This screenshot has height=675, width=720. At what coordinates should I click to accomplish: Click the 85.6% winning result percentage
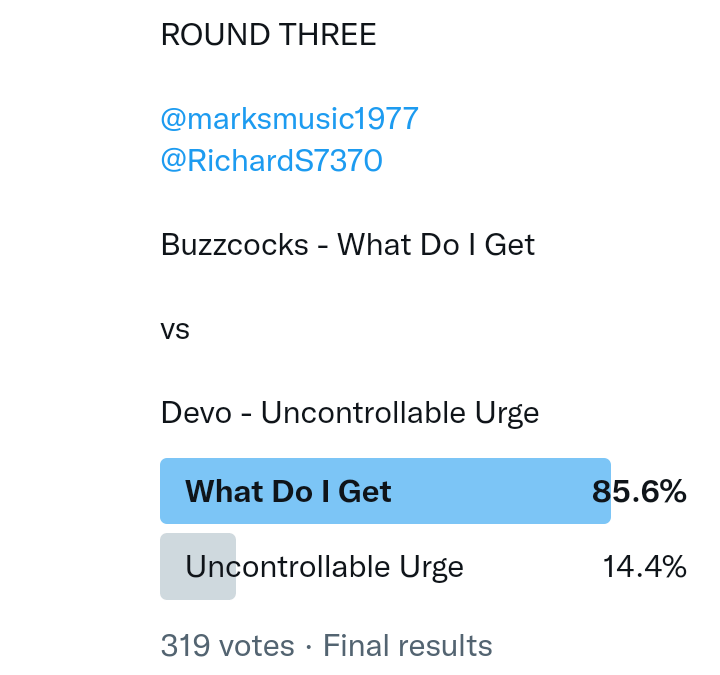[x=639, y=491]
